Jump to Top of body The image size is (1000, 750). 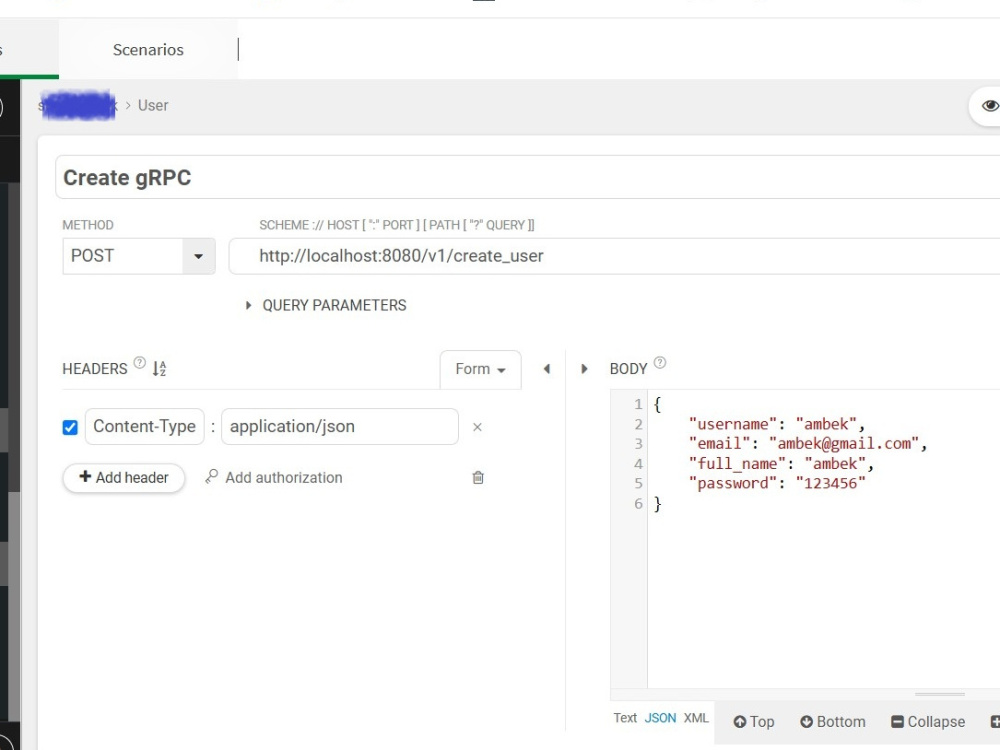(x=754, y=722)
